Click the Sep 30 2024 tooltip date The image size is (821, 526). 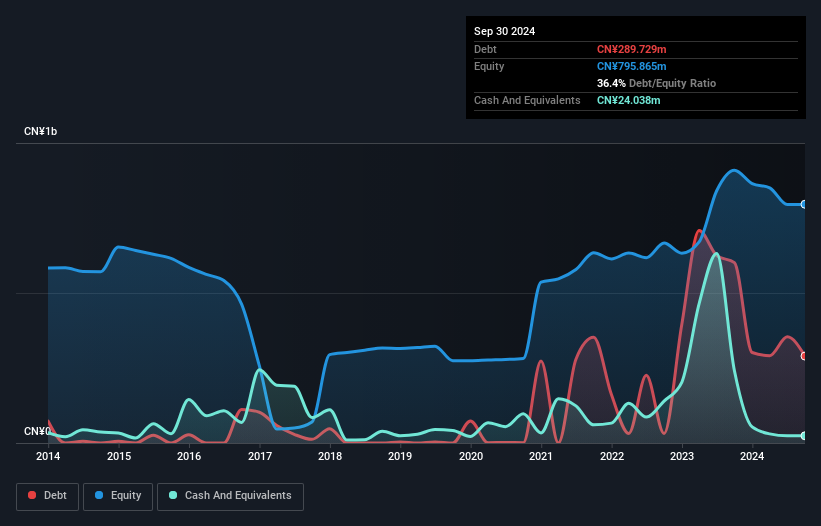pos(504,31)
